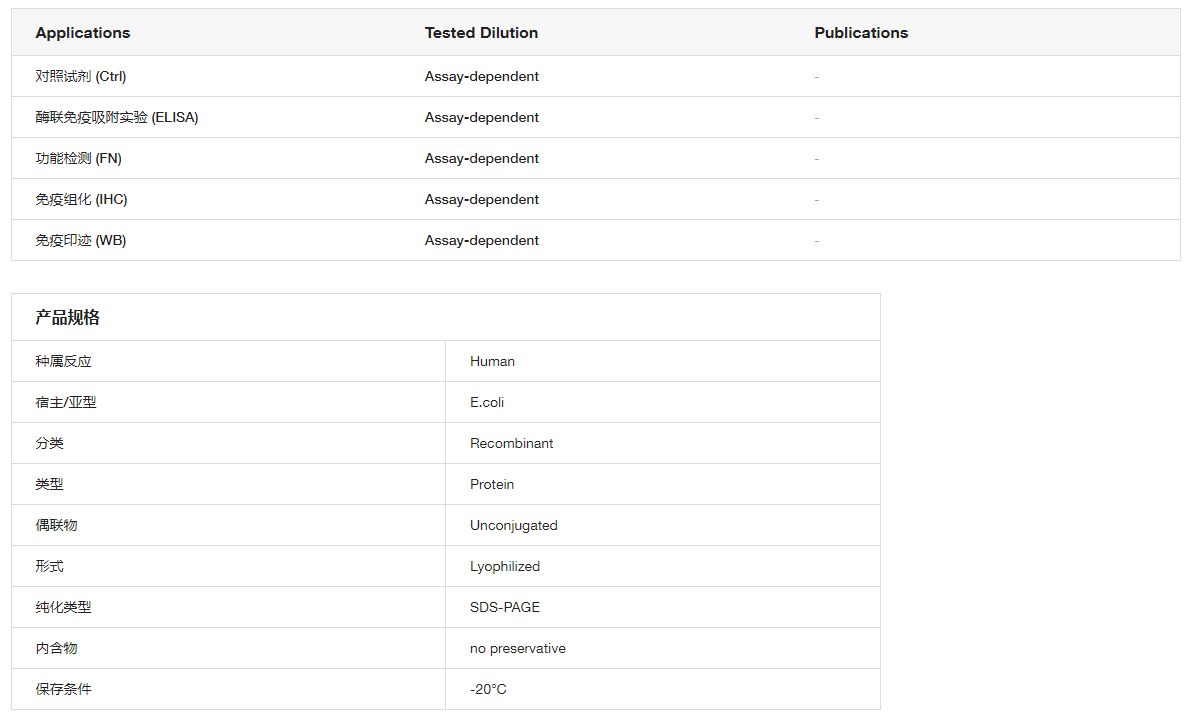Select the 免疫印迹 (WB) application
This screenshot has height=714, width=1189.
pos(80,240)
